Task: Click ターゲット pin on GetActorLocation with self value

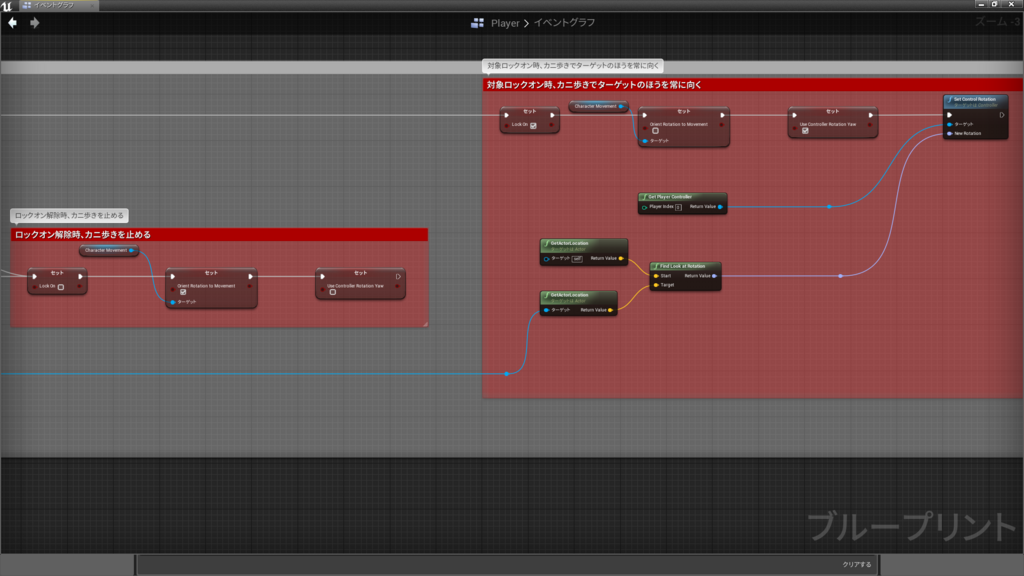Action: point(546,259)
